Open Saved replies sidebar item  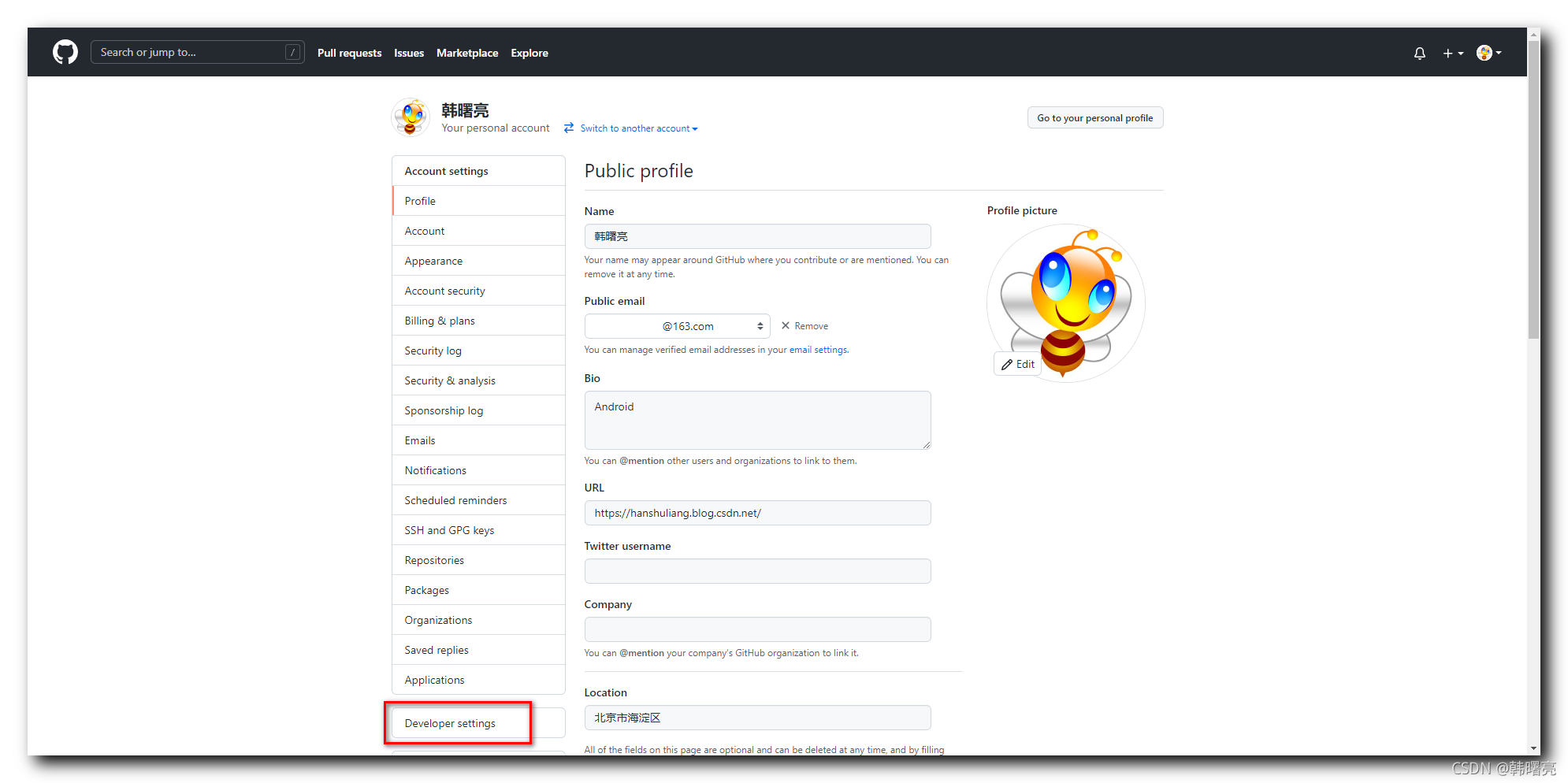(x=478, y=650)
